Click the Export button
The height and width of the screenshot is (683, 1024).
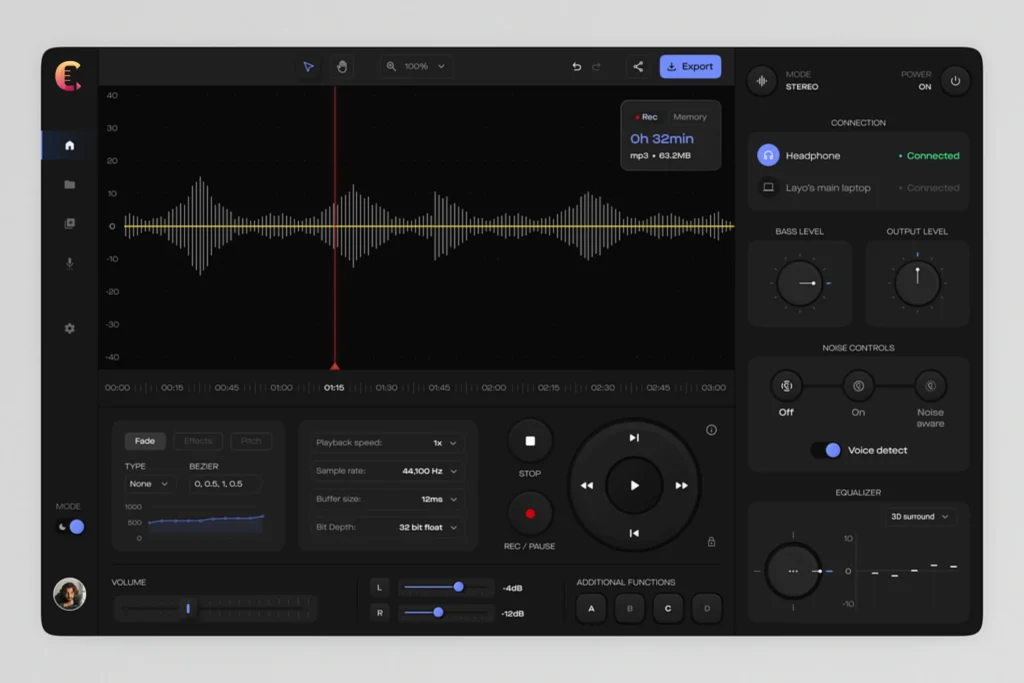689,67
